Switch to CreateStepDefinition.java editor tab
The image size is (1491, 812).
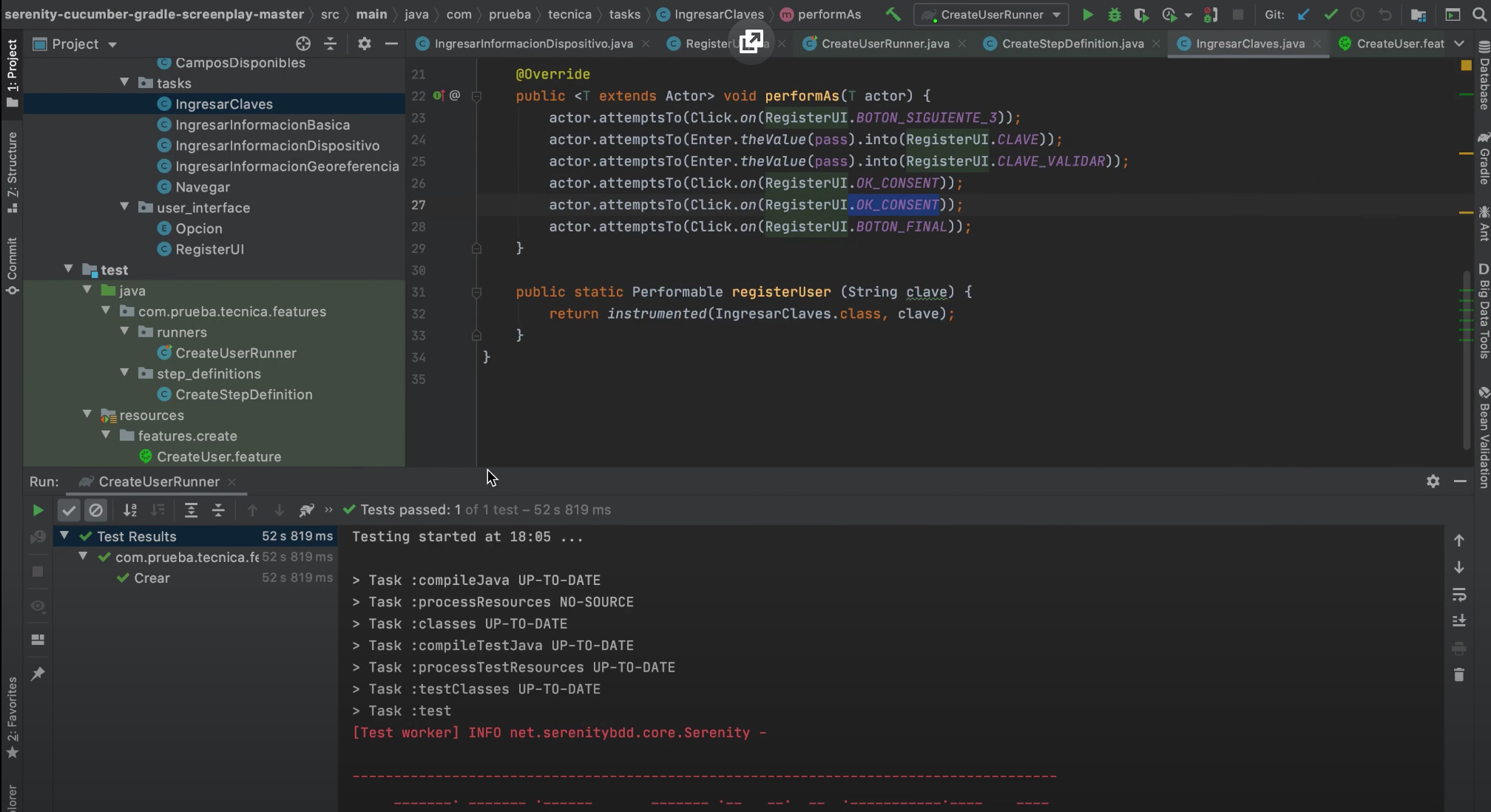pos(1072,44)
